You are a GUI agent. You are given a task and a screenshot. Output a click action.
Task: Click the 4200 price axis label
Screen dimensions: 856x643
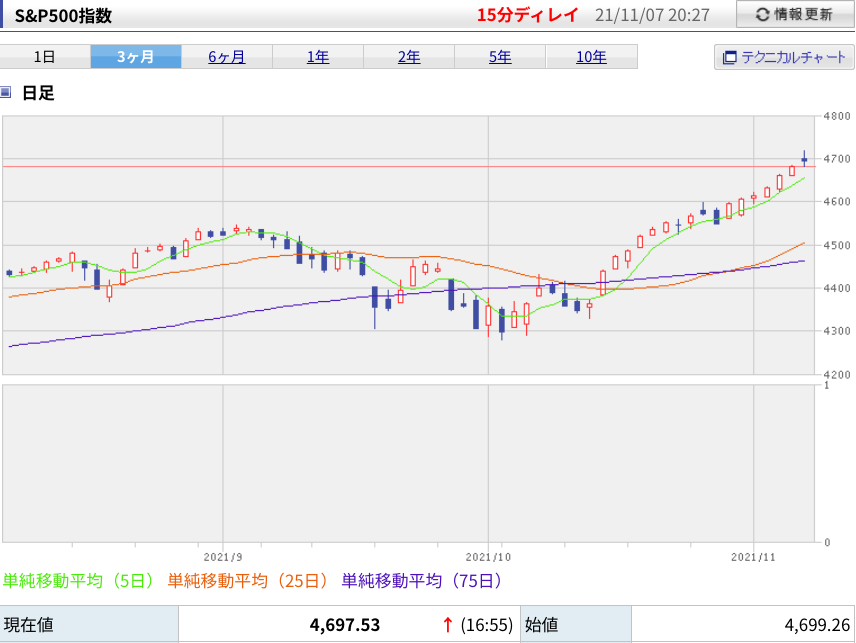click(837, 374)
